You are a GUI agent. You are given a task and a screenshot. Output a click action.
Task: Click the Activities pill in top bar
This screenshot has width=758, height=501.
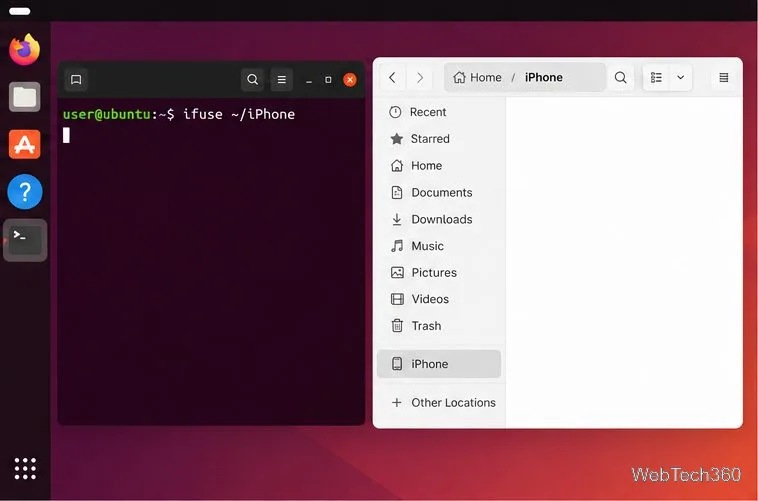click(x=19, y=11)
